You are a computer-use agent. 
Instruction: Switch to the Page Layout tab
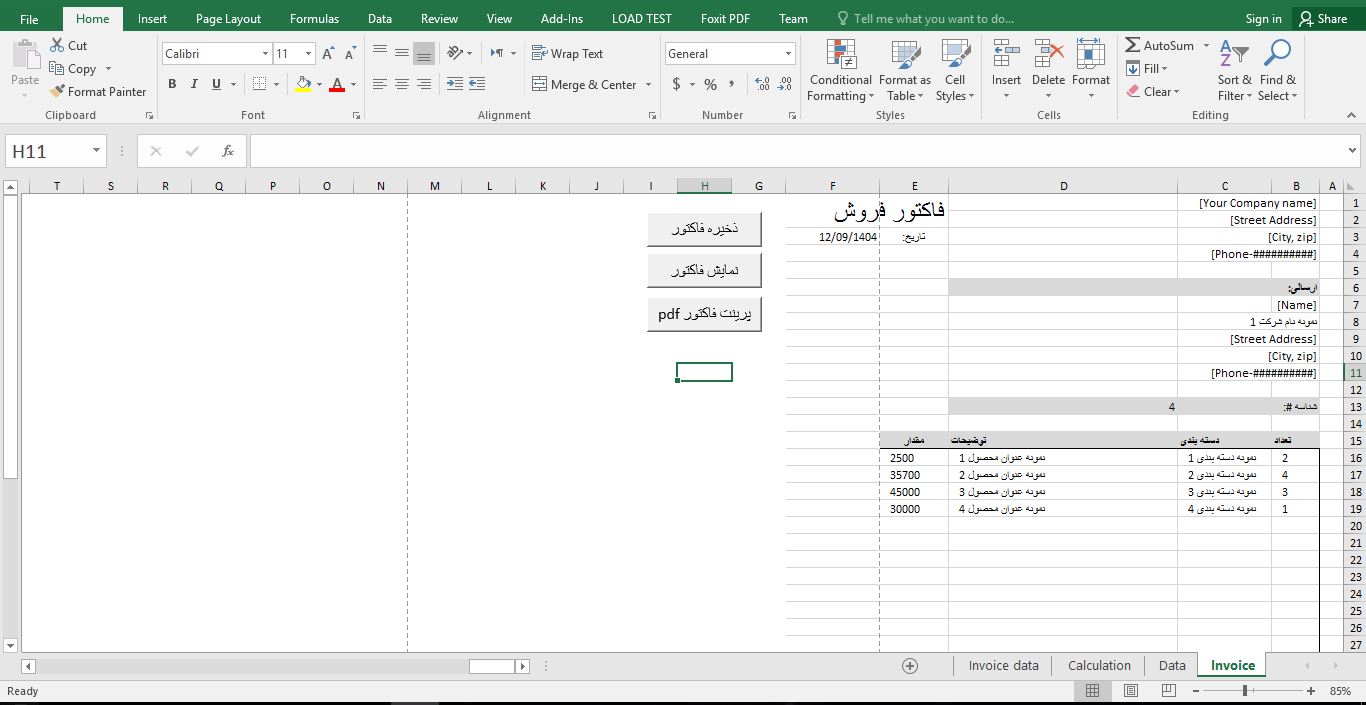tap(228, 18)
